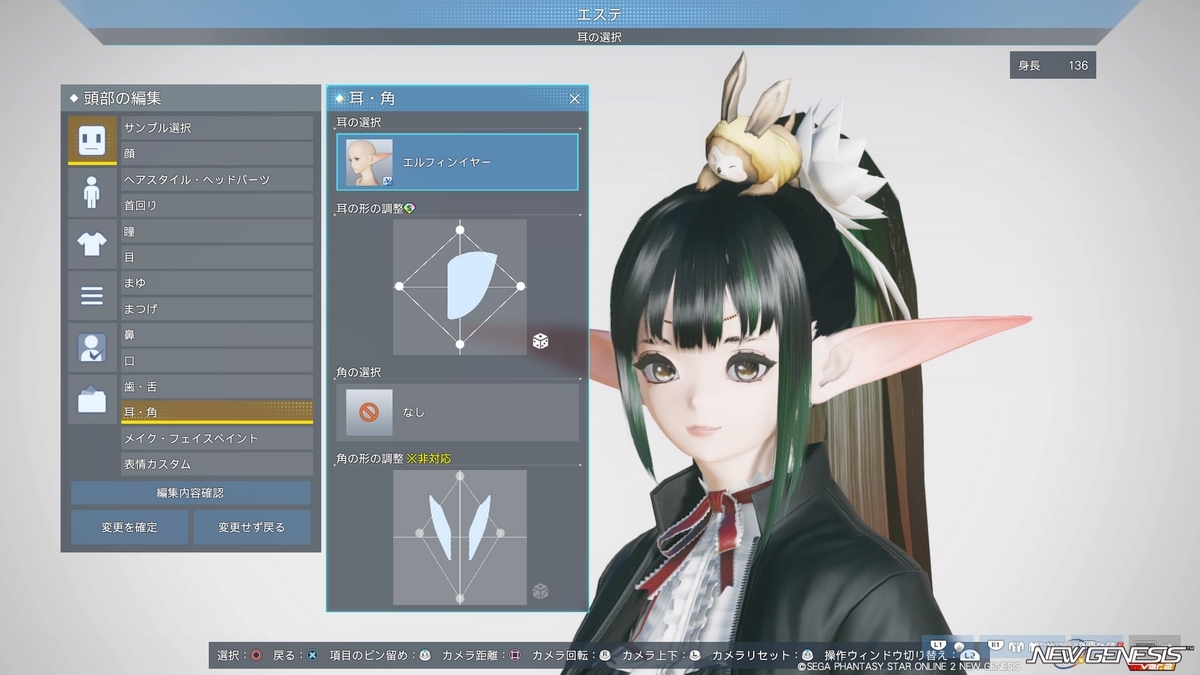
Task: Click 頭部の編集 panel header
Action: [190, 98]
